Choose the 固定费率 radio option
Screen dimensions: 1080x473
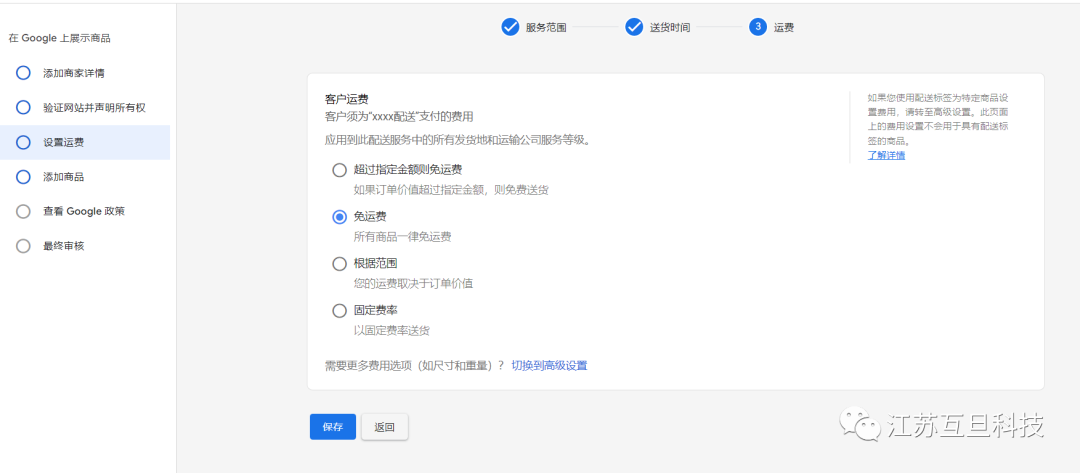(x=339, y=310)
